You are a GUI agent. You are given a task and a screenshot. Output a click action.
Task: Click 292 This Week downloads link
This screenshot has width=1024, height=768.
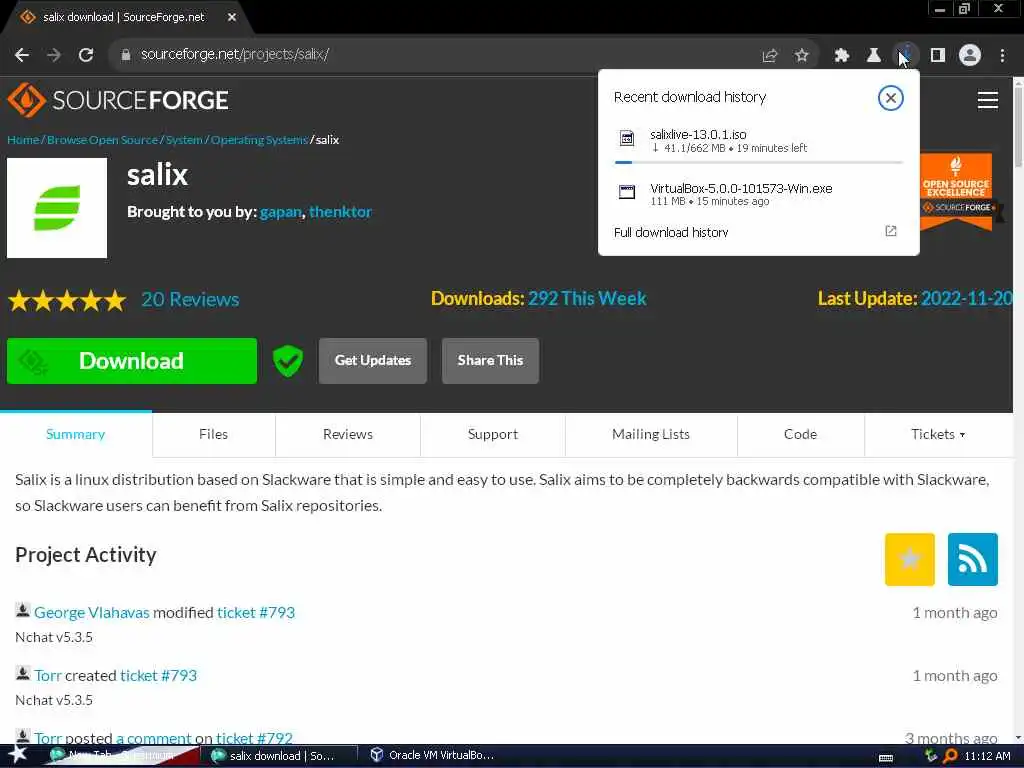587,298
